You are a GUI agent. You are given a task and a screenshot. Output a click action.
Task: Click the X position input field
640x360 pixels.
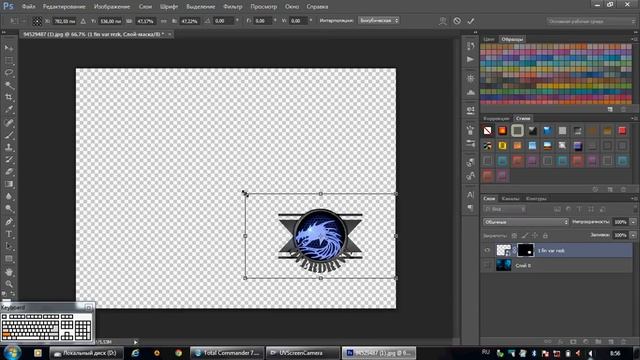coord(64,21)
